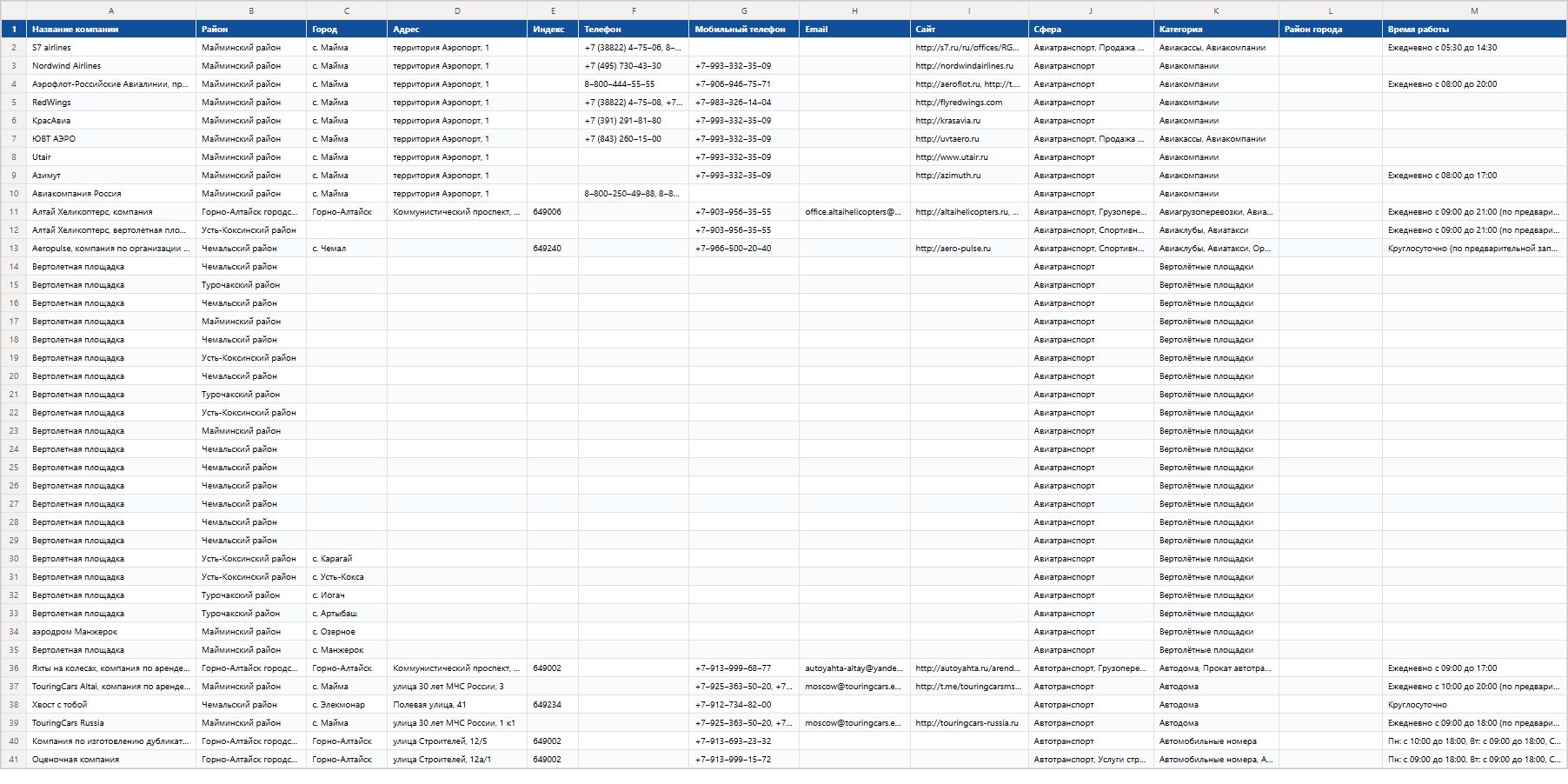This screenshot has width=1568, height=784.
Task: Select mobile cell '+7‒913‒693‒23‒32'
Action: point(744,741)
